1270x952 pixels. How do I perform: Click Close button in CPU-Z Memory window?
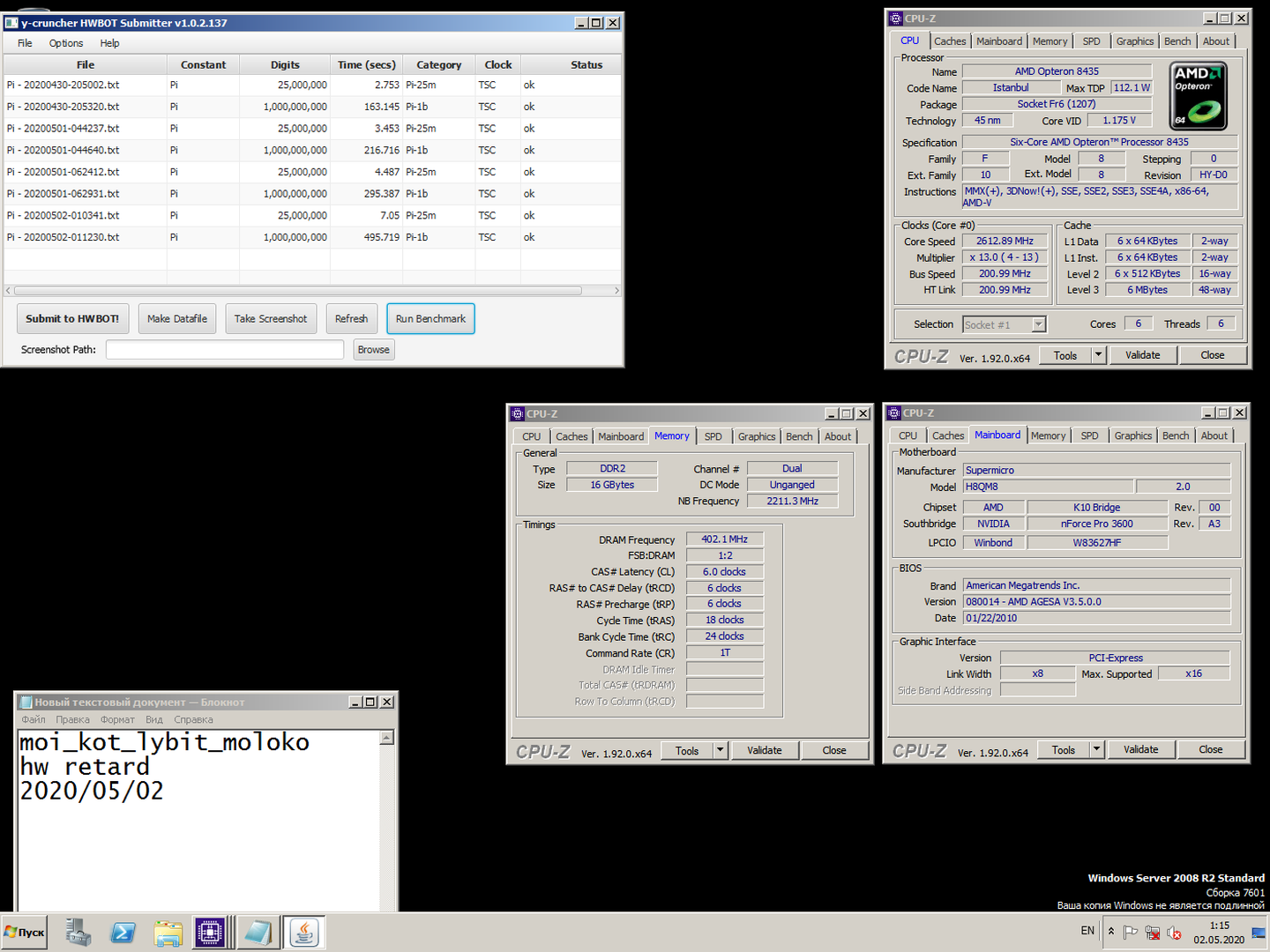834,750
